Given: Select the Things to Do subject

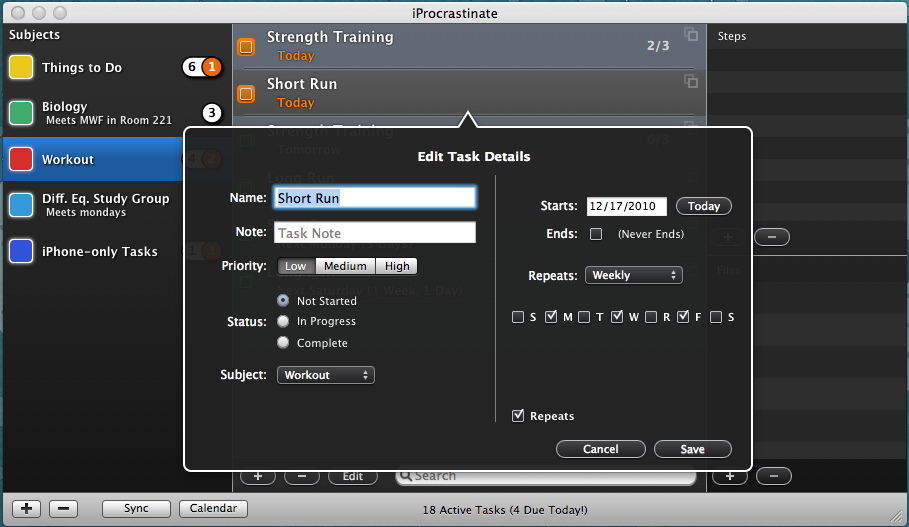Looking at the screenshot, I should click(116, 67).
